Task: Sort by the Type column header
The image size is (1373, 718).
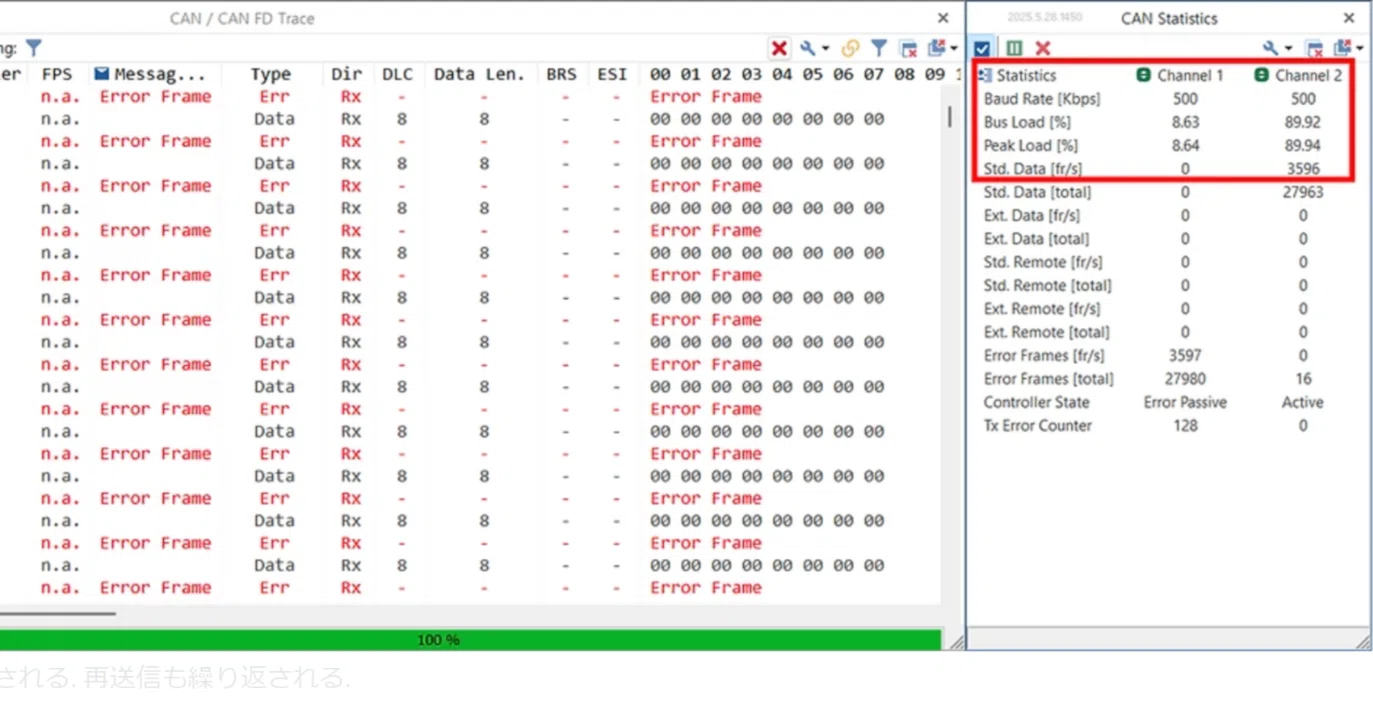Action: [270, 74]
